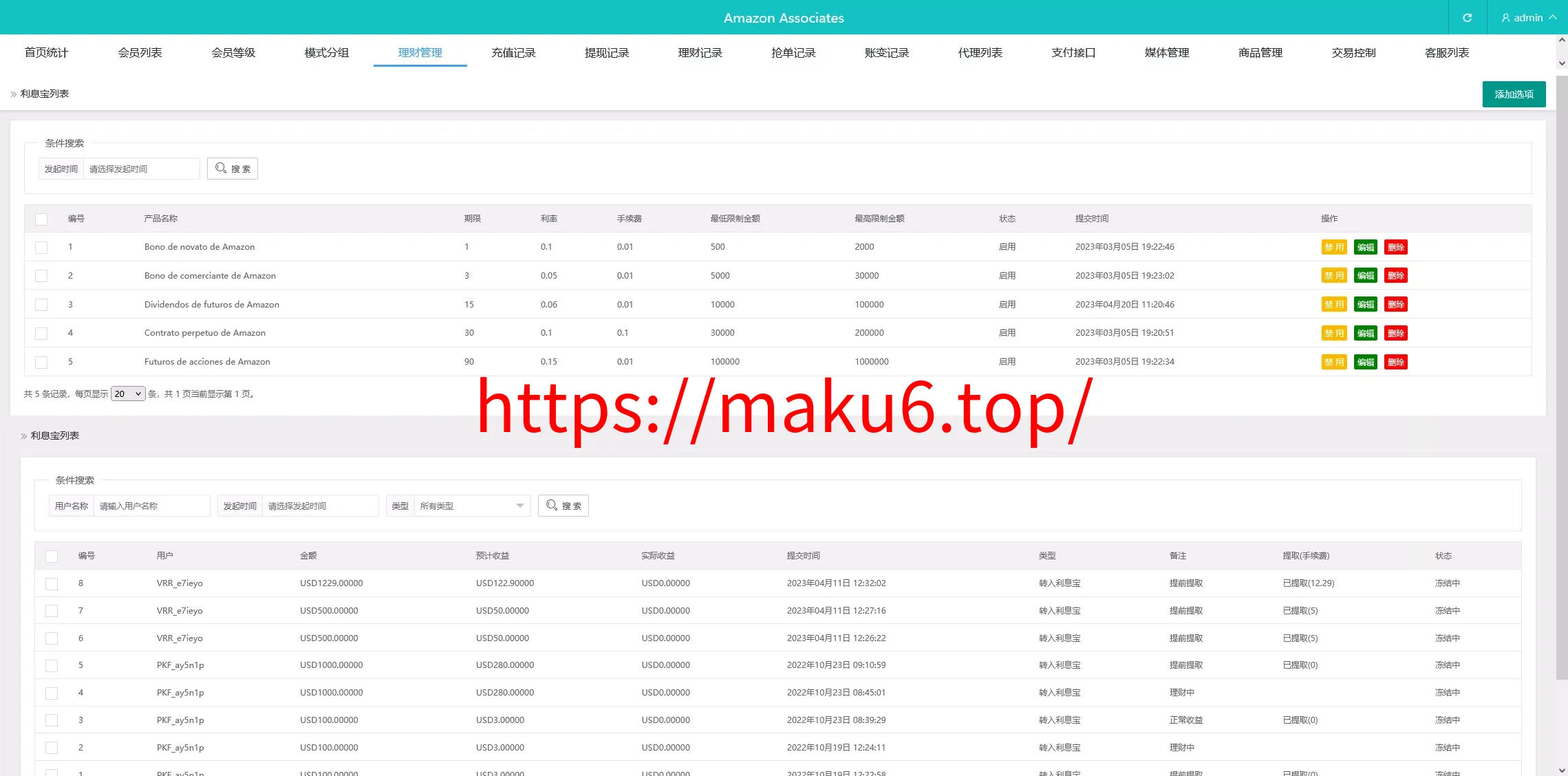
Task: Click the 预计收益 column header
Action: (493, 556)
